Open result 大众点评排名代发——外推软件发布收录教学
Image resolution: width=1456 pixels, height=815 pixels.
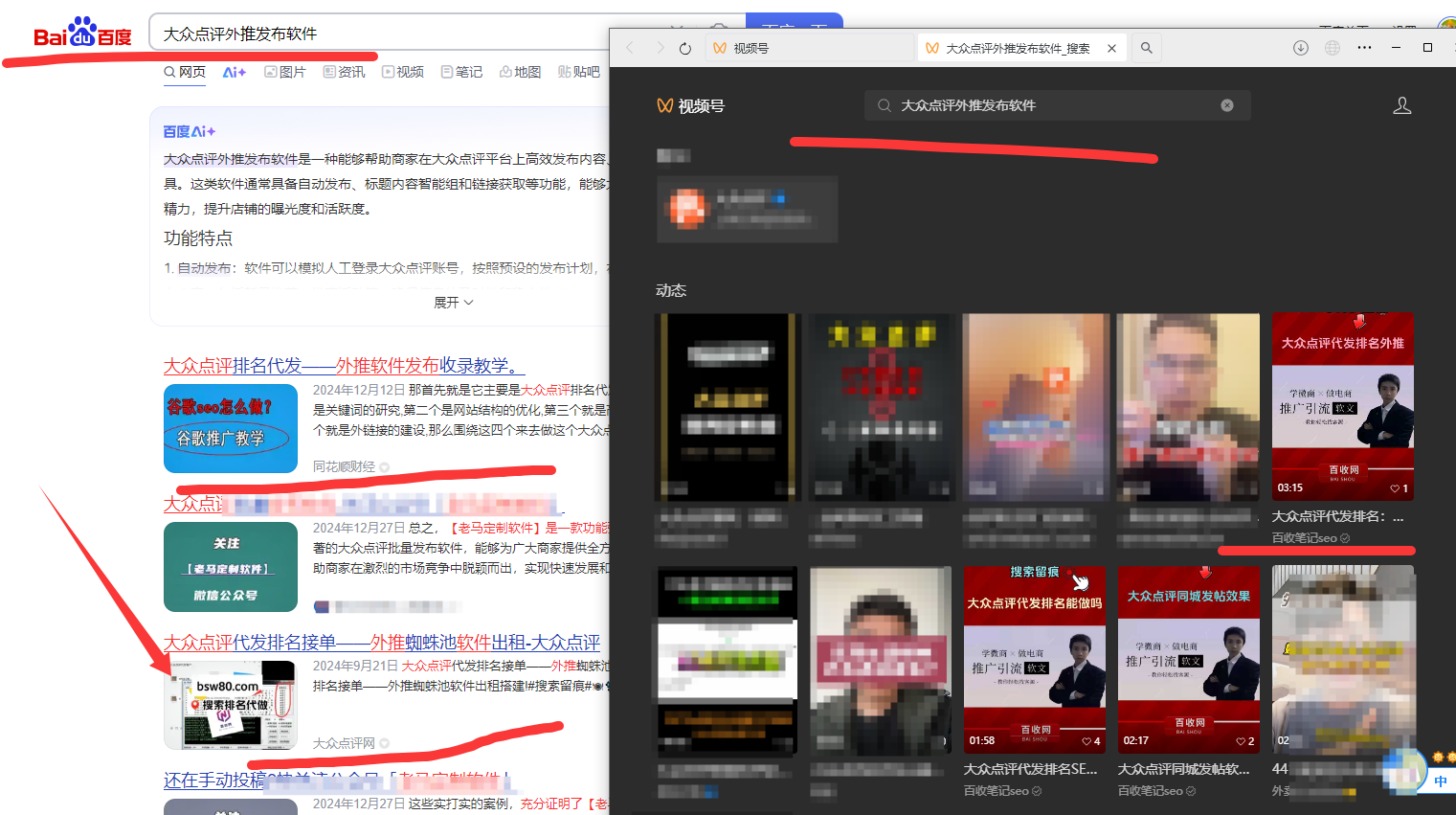[x=345, y=366]
